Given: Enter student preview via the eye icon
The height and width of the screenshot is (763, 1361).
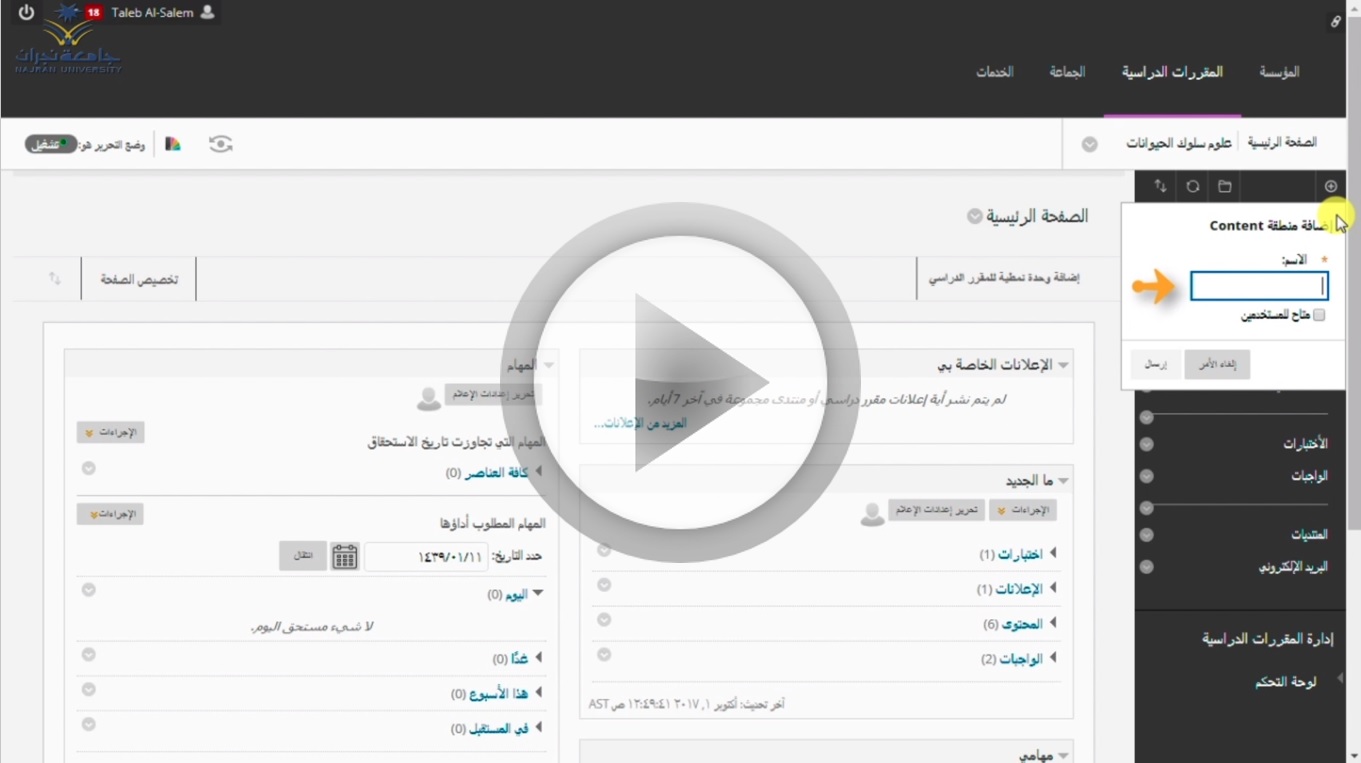Looking at the screenshot, I should [x=220, y=144].
